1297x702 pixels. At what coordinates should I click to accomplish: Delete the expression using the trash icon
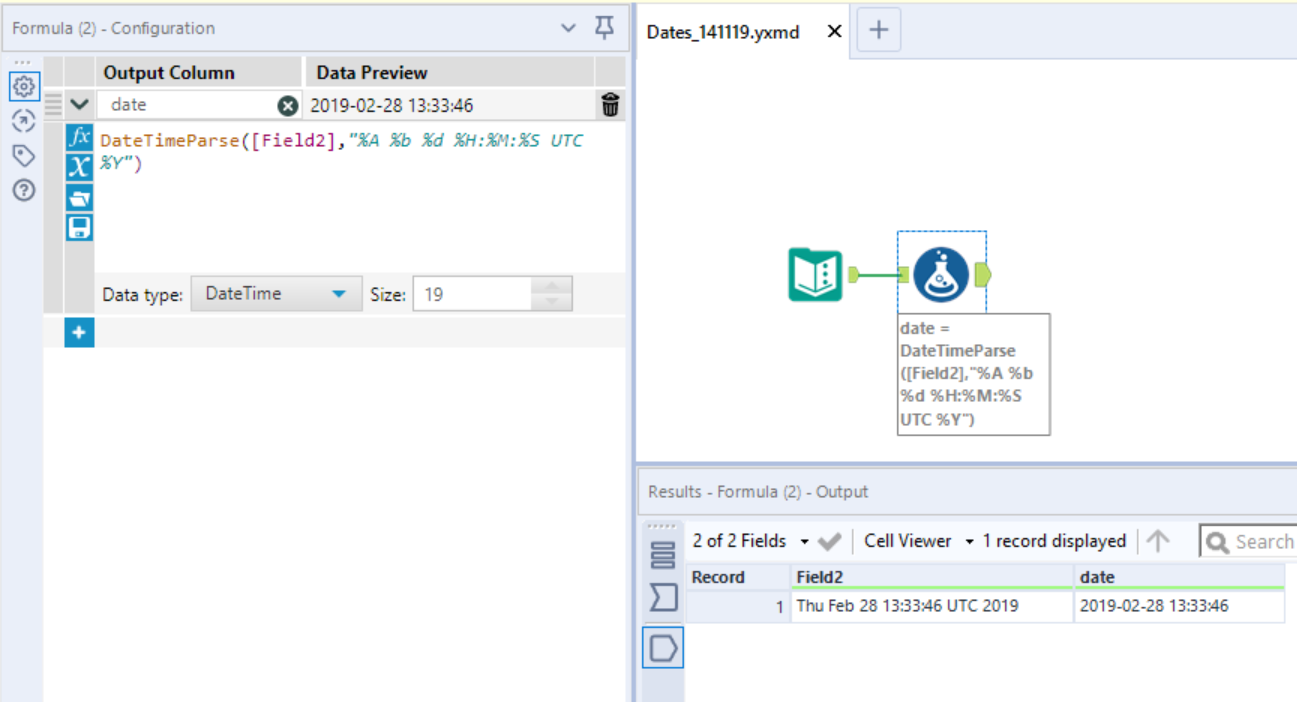(x=610, y=103)
